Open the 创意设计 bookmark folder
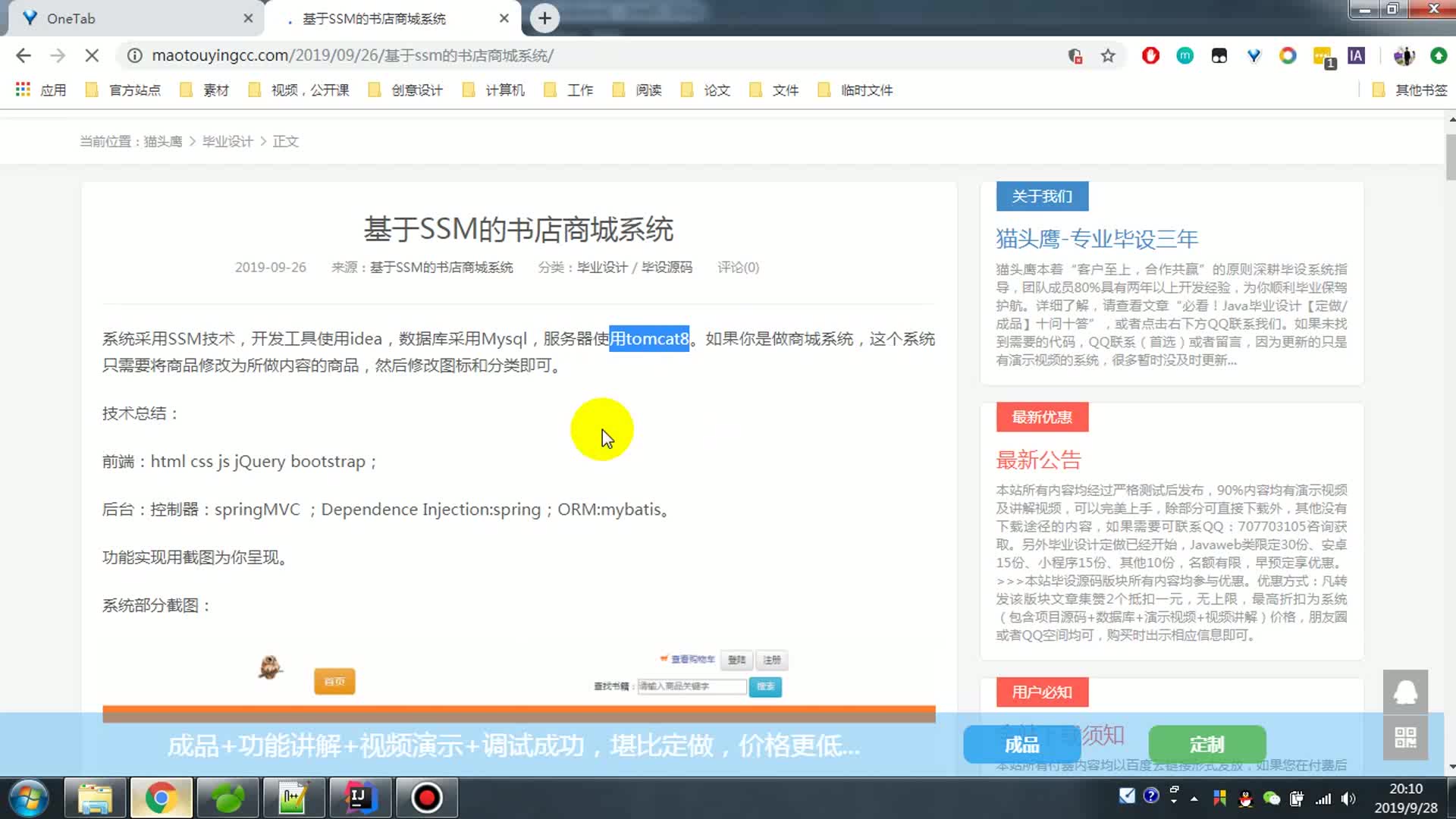This screenshot has height=819, width=1456. 406,90
